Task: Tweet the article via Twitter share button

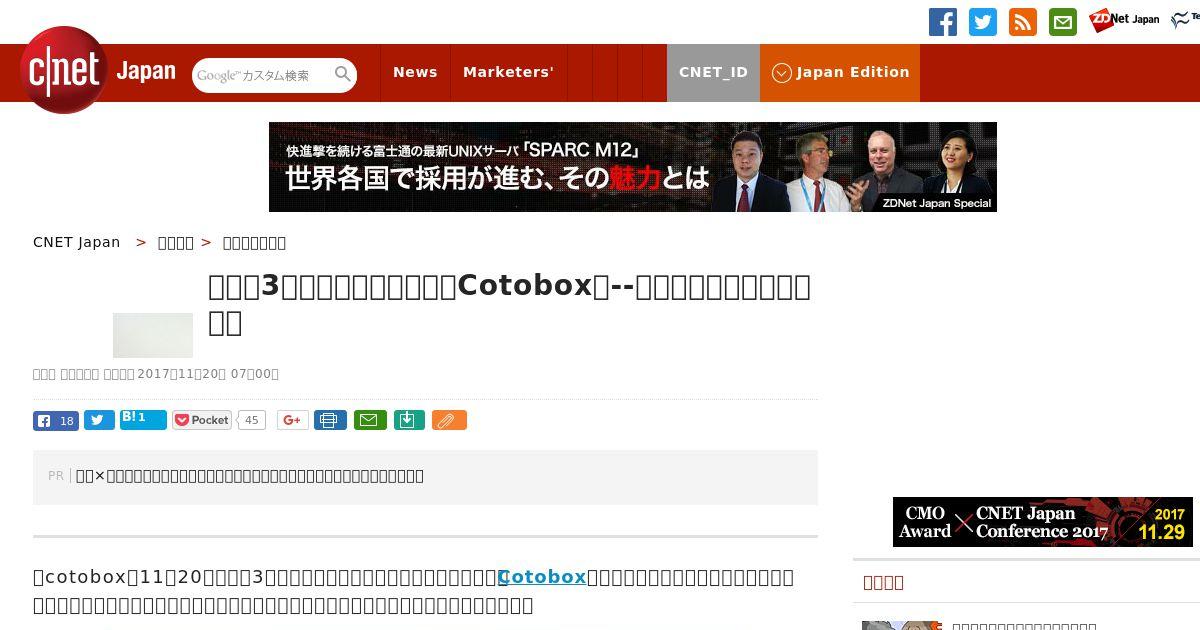Action: tap(99, 420)
